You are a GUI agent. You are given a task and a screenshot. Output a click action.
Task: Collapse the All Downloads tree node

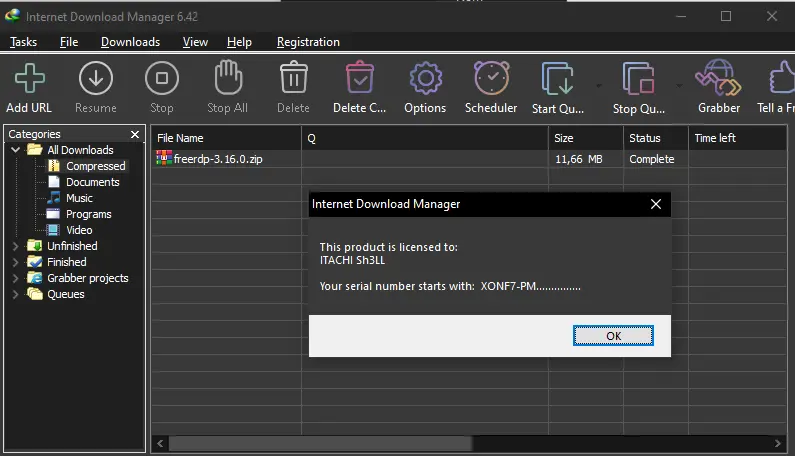click(15, 150)
